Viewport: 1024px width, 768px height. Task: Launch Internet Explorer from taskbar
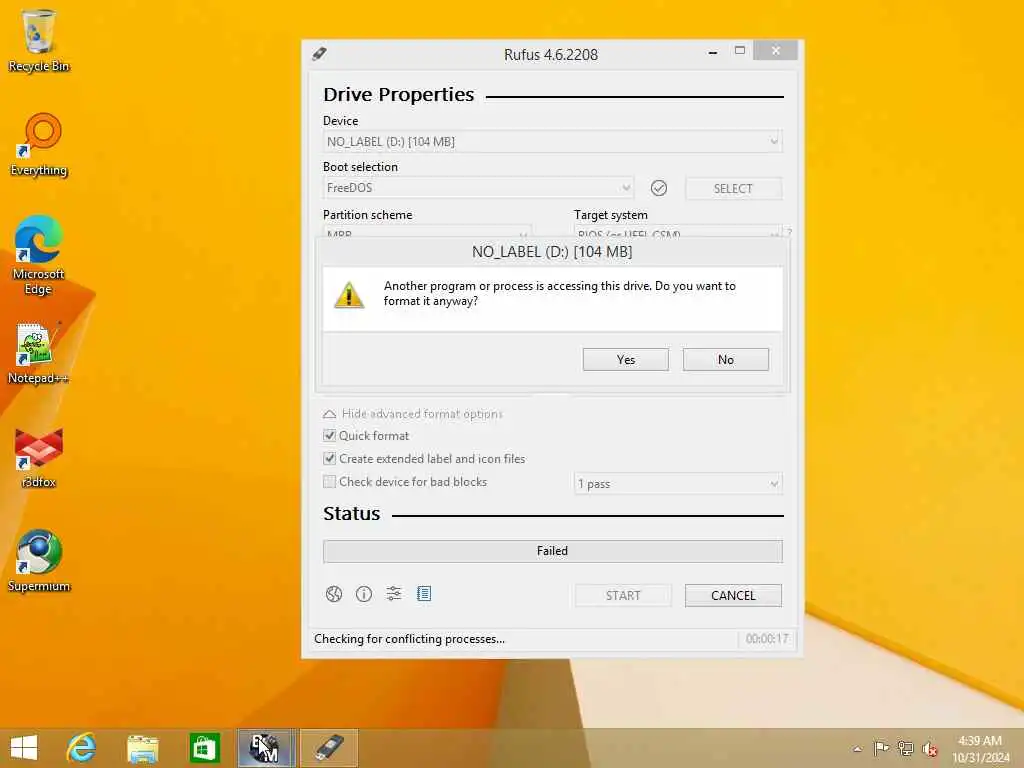click(x=81, y=748)
